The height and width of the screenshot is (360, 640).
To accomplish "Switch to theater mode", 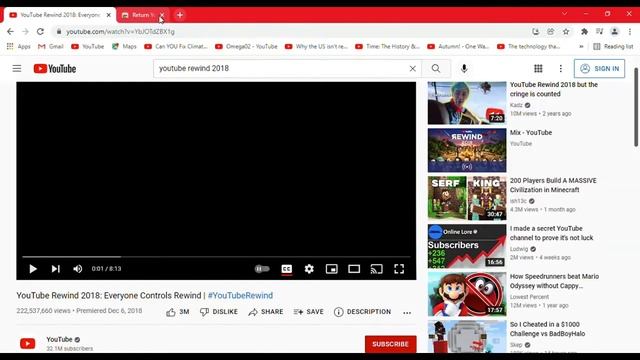I will coord(354,269).
